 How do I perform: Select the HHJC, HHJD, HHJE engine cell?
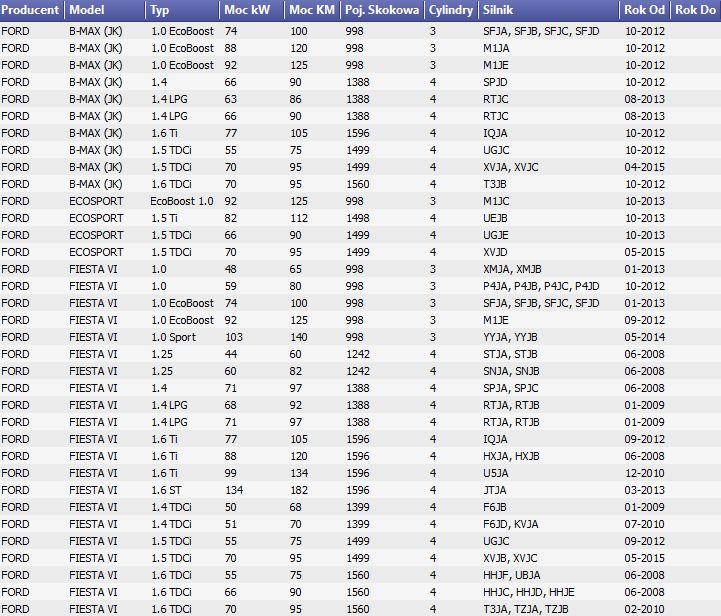[x=529, y=593]
